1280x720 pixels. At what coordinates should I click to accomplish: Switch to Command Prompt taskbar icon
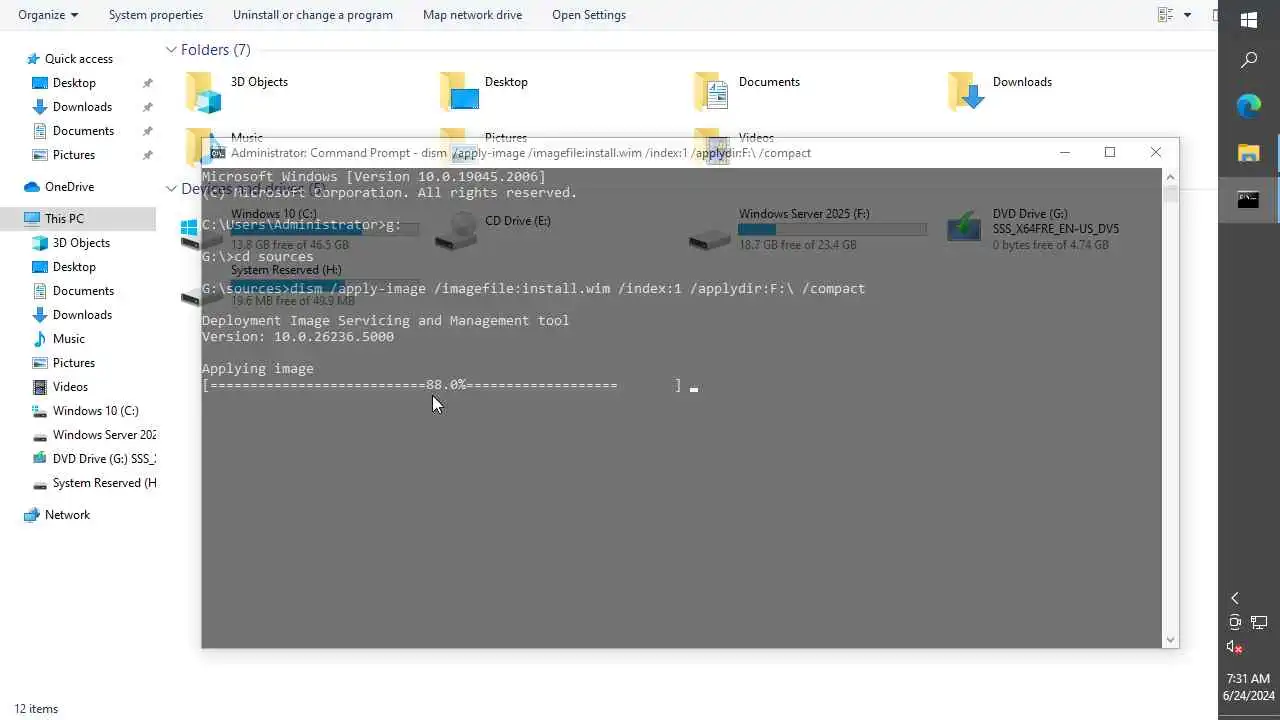(1249, 199)
